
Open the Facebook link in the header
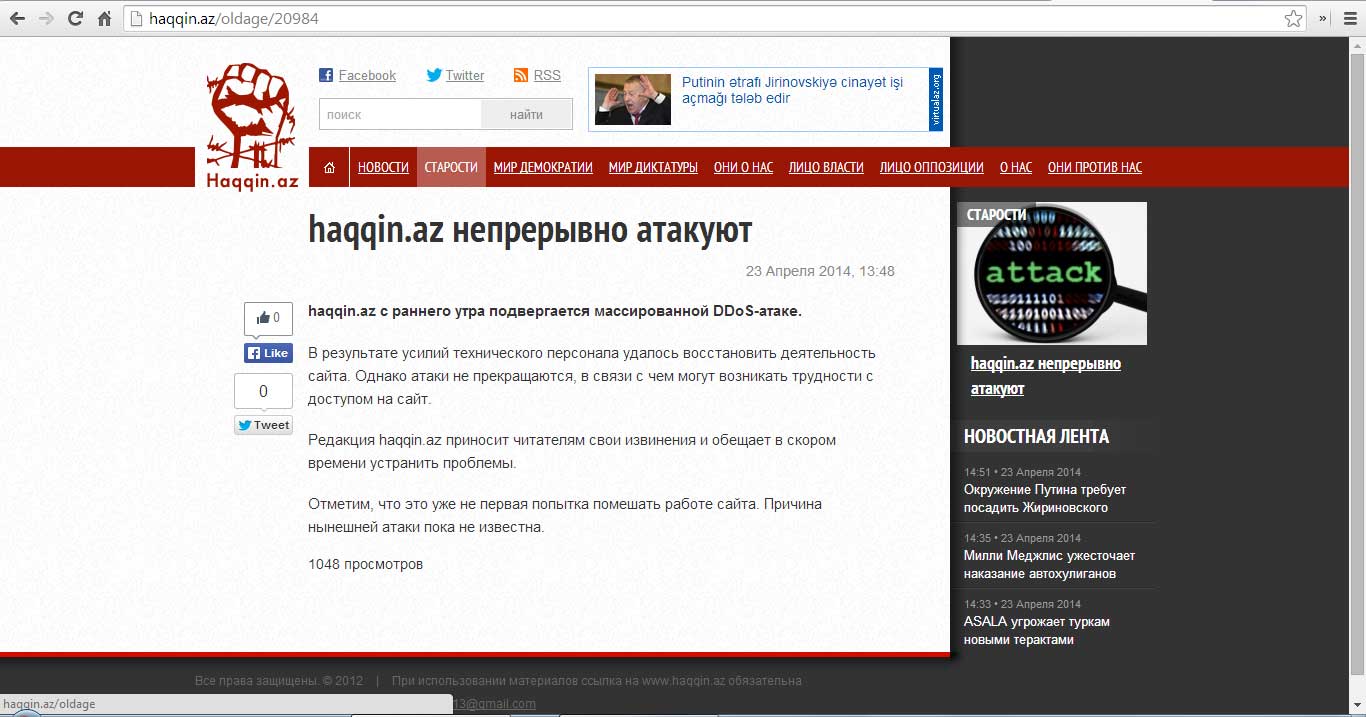point(367,75)
